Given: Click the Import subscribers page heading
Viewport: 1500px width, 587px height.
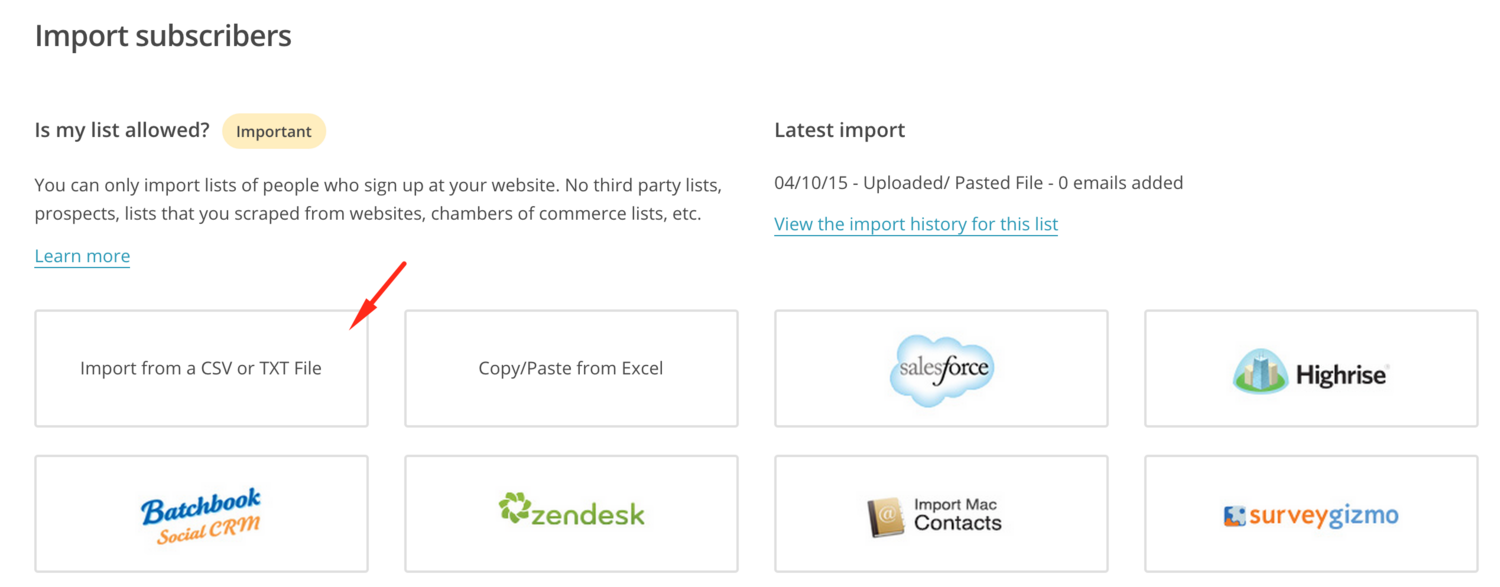Looking at the screenshot, I should coord(163,36).
